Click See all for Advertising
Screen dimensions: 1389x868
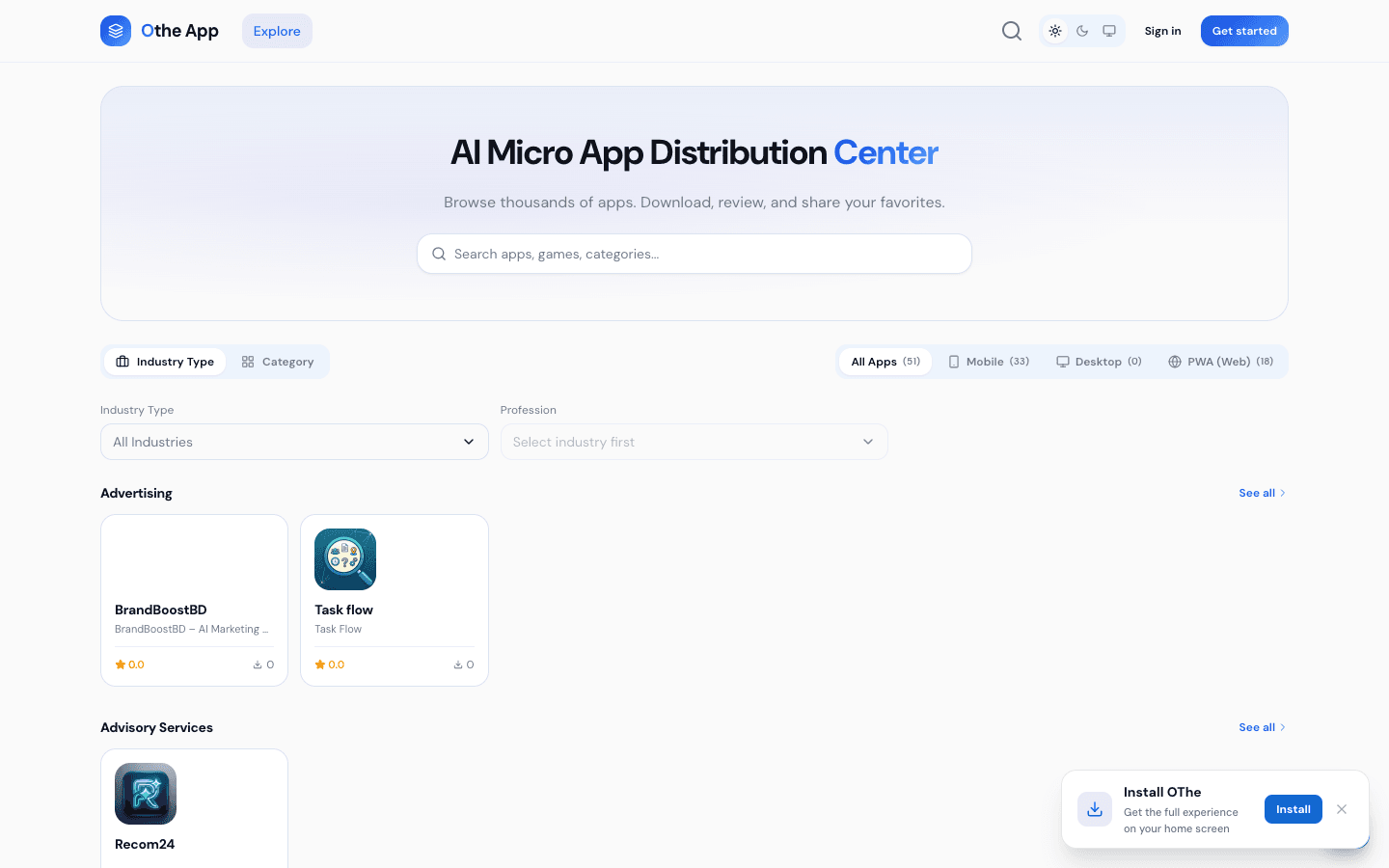tap(1262, 493)
